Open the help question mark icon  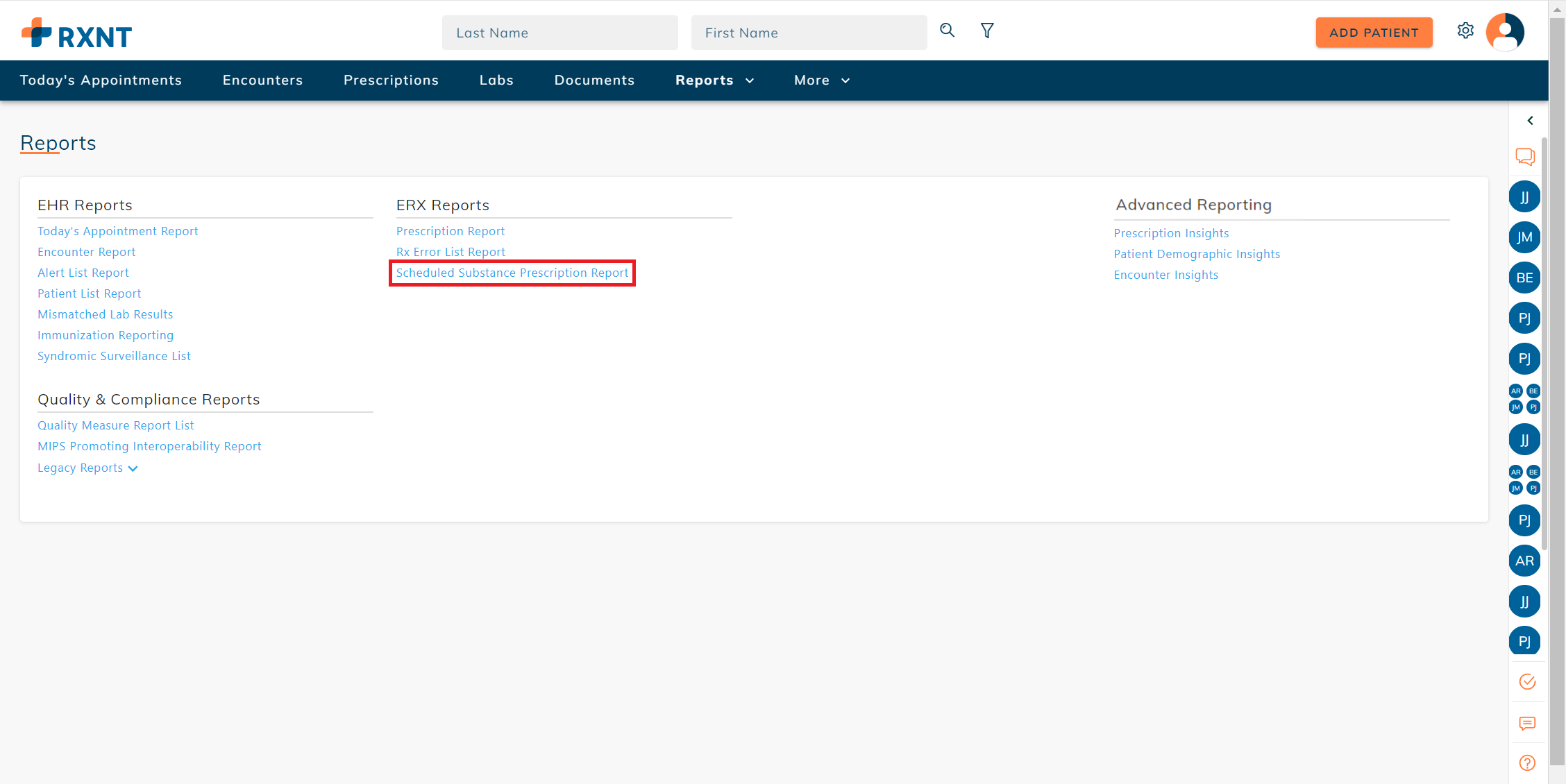pyautogui.click(x=1527, y=762)
